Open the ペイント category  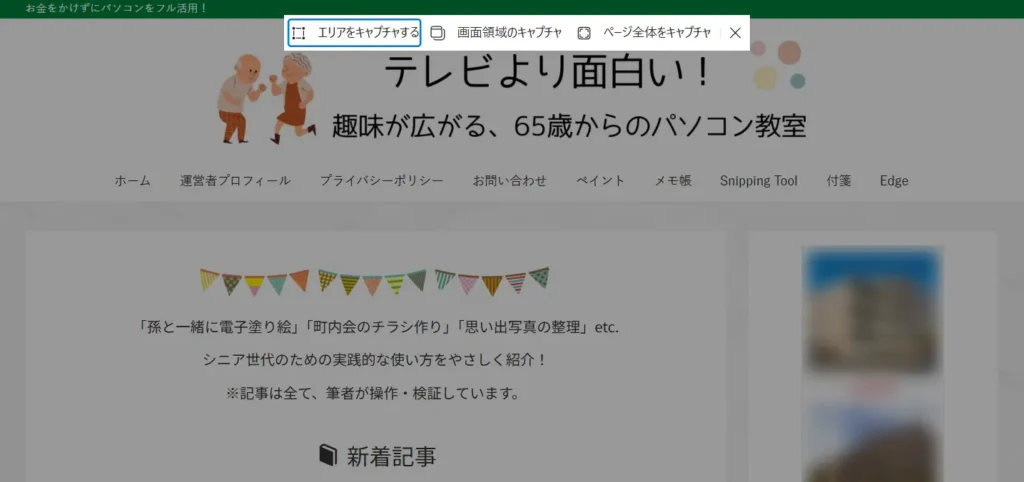[600, 181]
